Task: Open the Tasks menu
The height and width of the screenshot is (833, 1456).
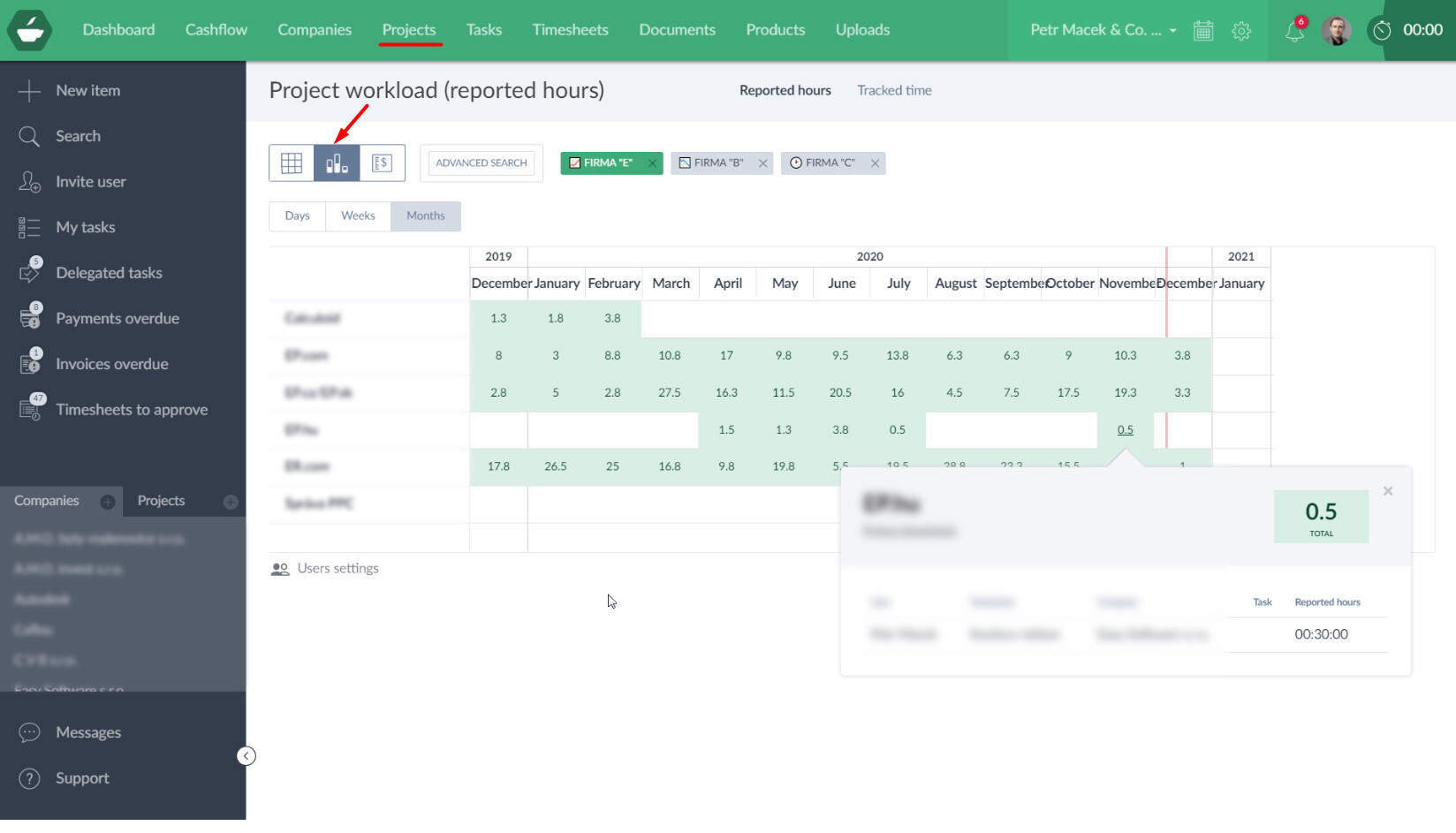Action: (484, 30)
